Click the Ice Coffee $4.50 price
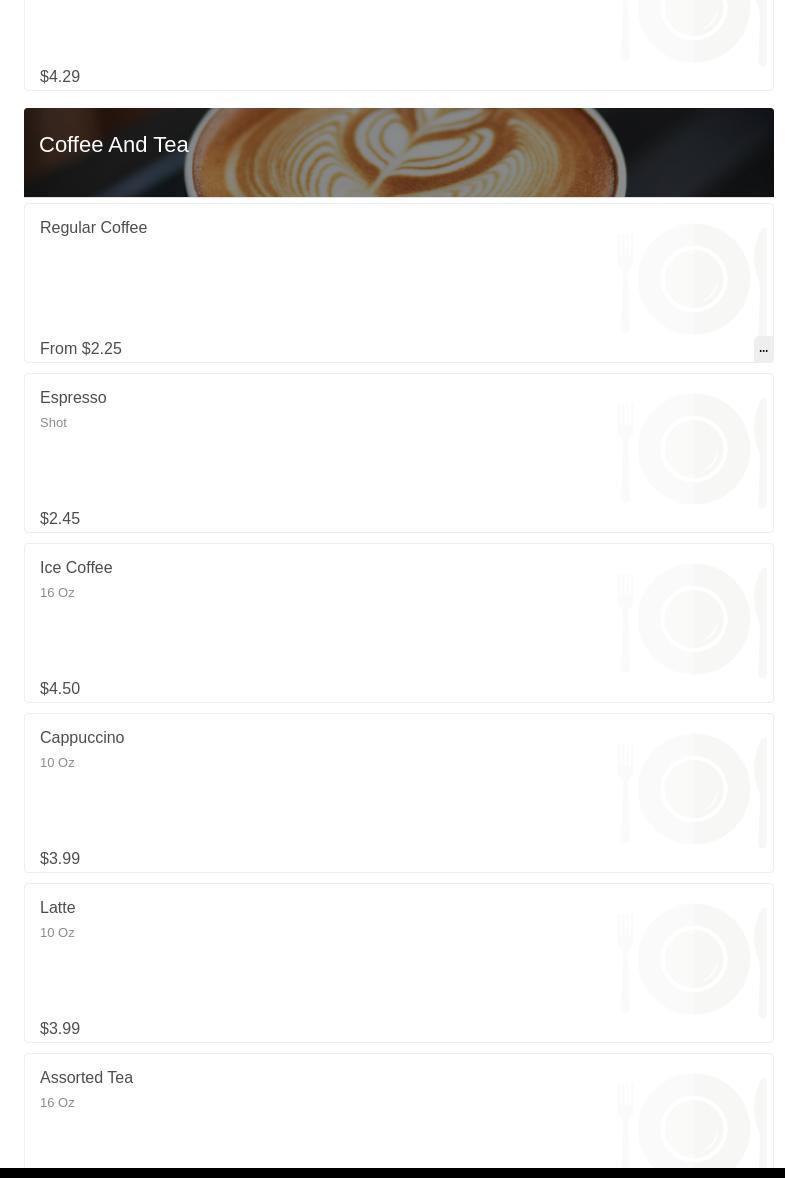The width and height of the screenshot is (785, 1178). click(x=60, y=689)
